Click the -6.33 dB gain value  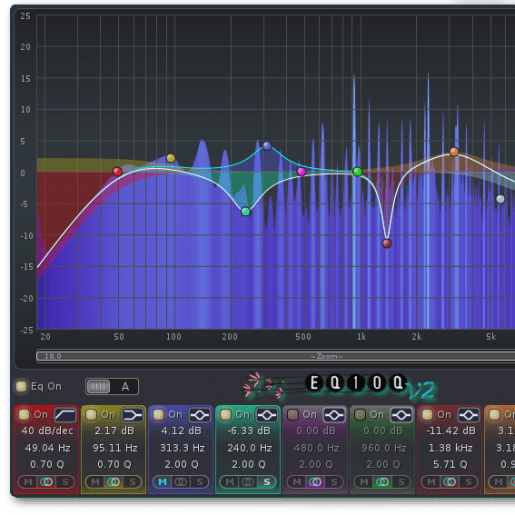tap(249, 431)
